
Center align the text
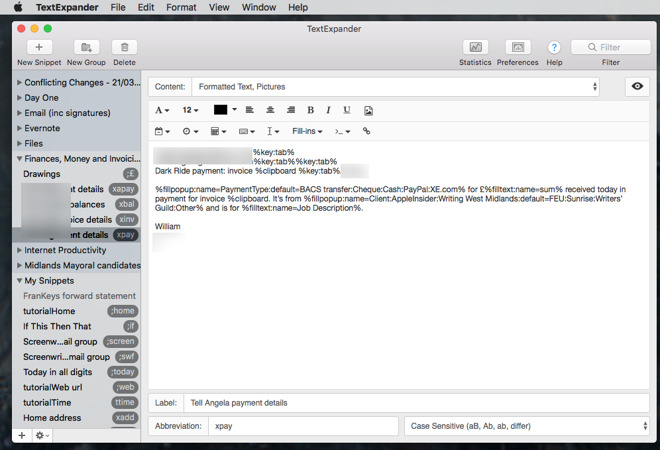pos(270,110)
